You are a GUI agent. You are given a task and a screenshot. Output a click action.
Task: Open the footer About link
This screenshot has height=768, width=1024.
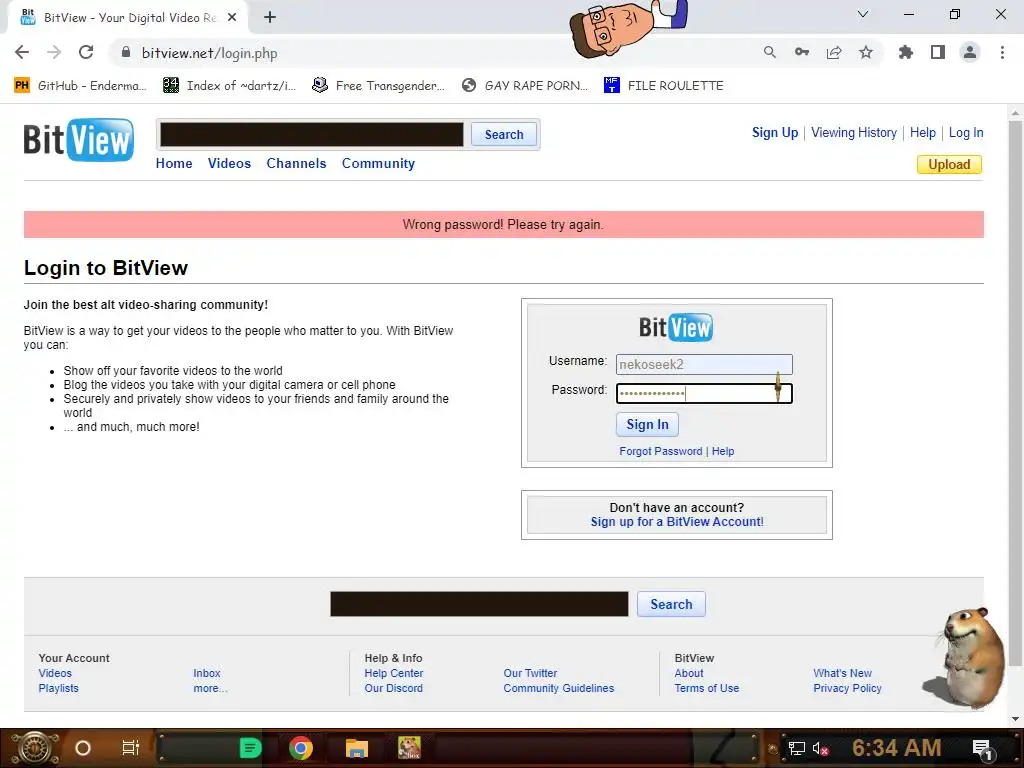point(689,673)
